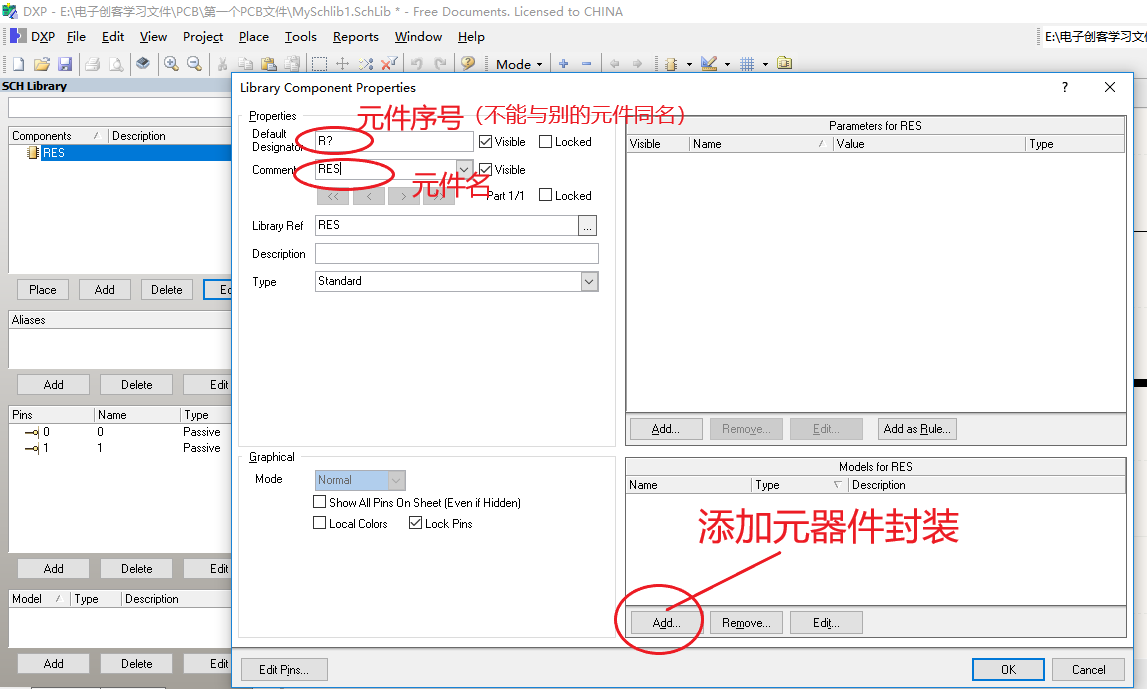1147x689 pixels.
Task: Open the Type dropdown showing Standard
Action: [x=590, y=281]
